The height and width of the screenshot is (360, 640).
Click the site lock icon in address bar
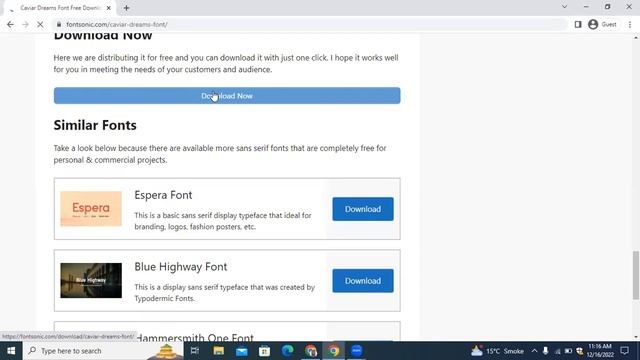[x=59, y=24]
